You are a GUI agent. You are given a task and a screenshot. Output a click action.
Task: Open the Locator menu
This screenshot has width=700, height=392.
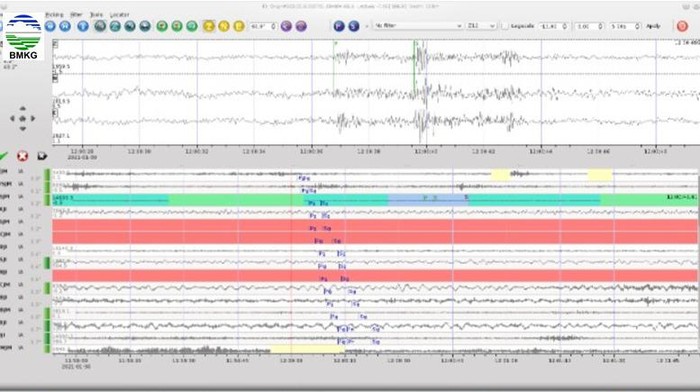[x=119, y=15]
